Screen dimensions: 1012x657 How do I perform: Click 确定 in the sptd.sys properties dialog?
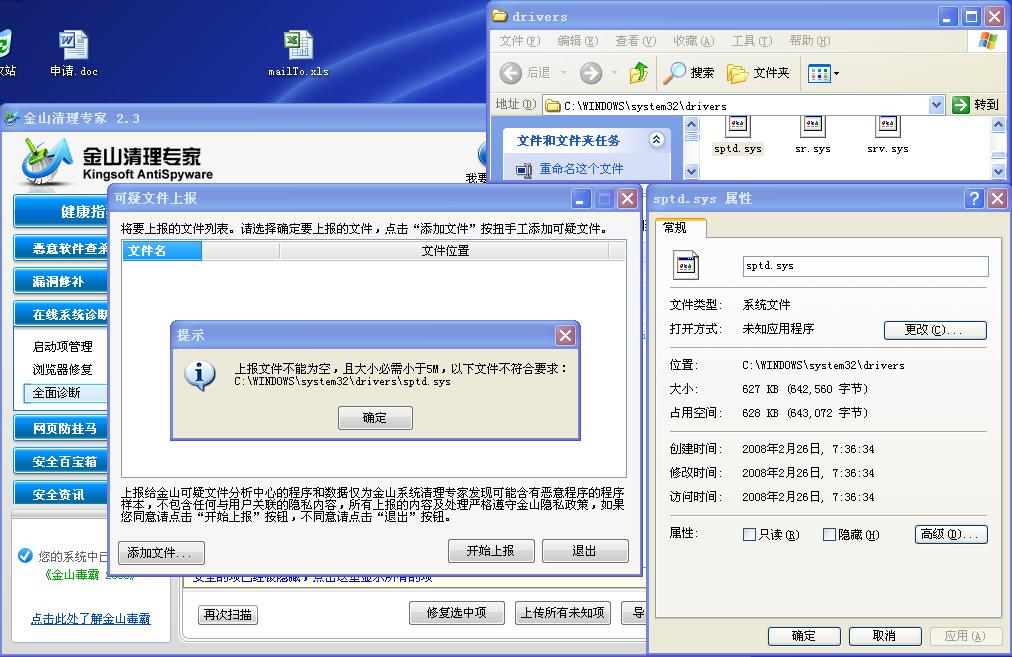(804, 636)
